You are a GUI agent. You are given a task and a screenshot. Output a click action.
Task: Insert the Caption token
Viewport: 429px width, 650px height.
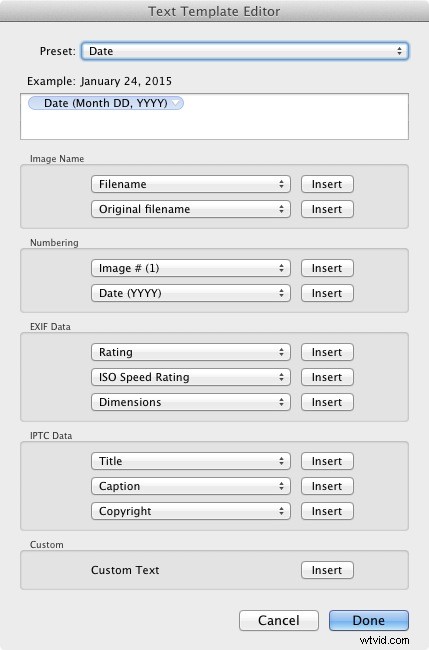pos(327,486)
